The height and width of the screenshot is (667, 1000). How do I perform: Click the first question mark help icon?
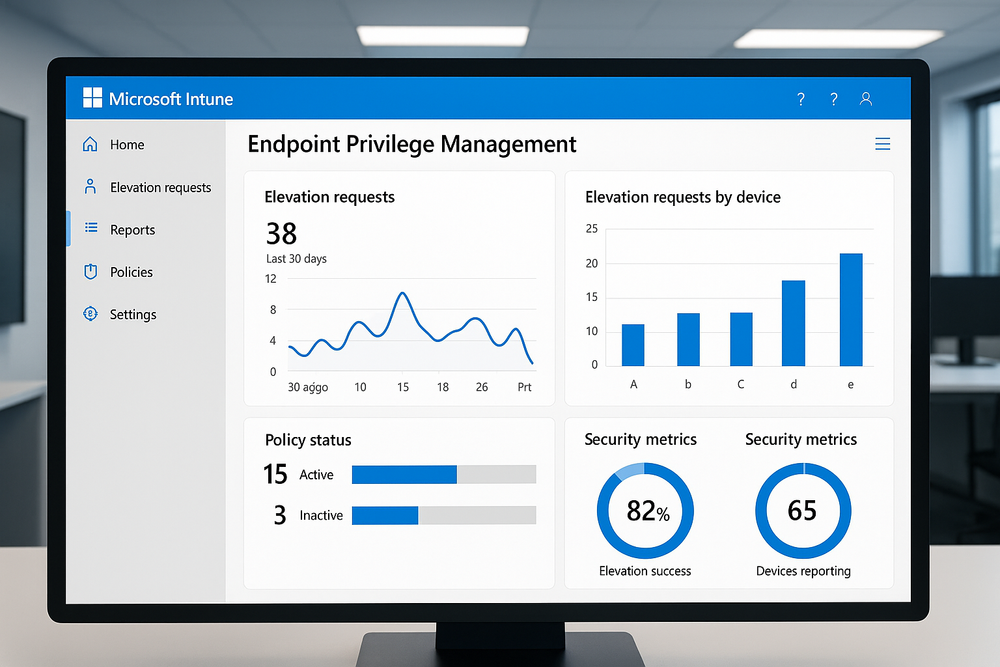coord(801,99)
